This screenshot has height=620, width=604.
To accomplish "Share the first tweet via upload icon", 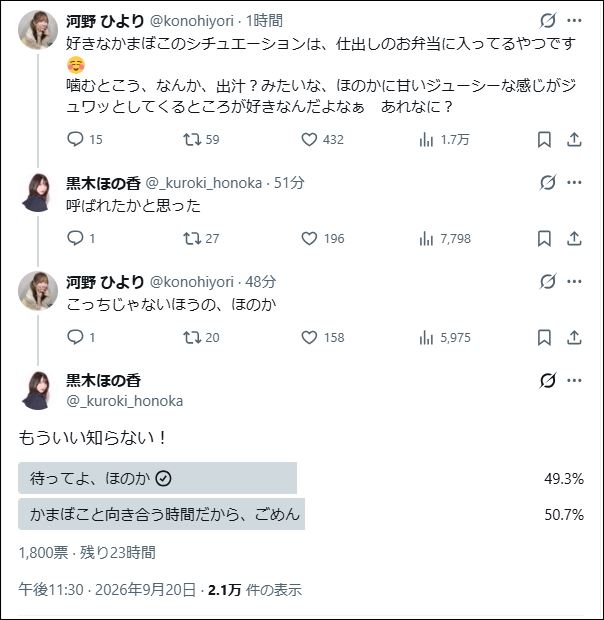I will (x=574, y=140).
